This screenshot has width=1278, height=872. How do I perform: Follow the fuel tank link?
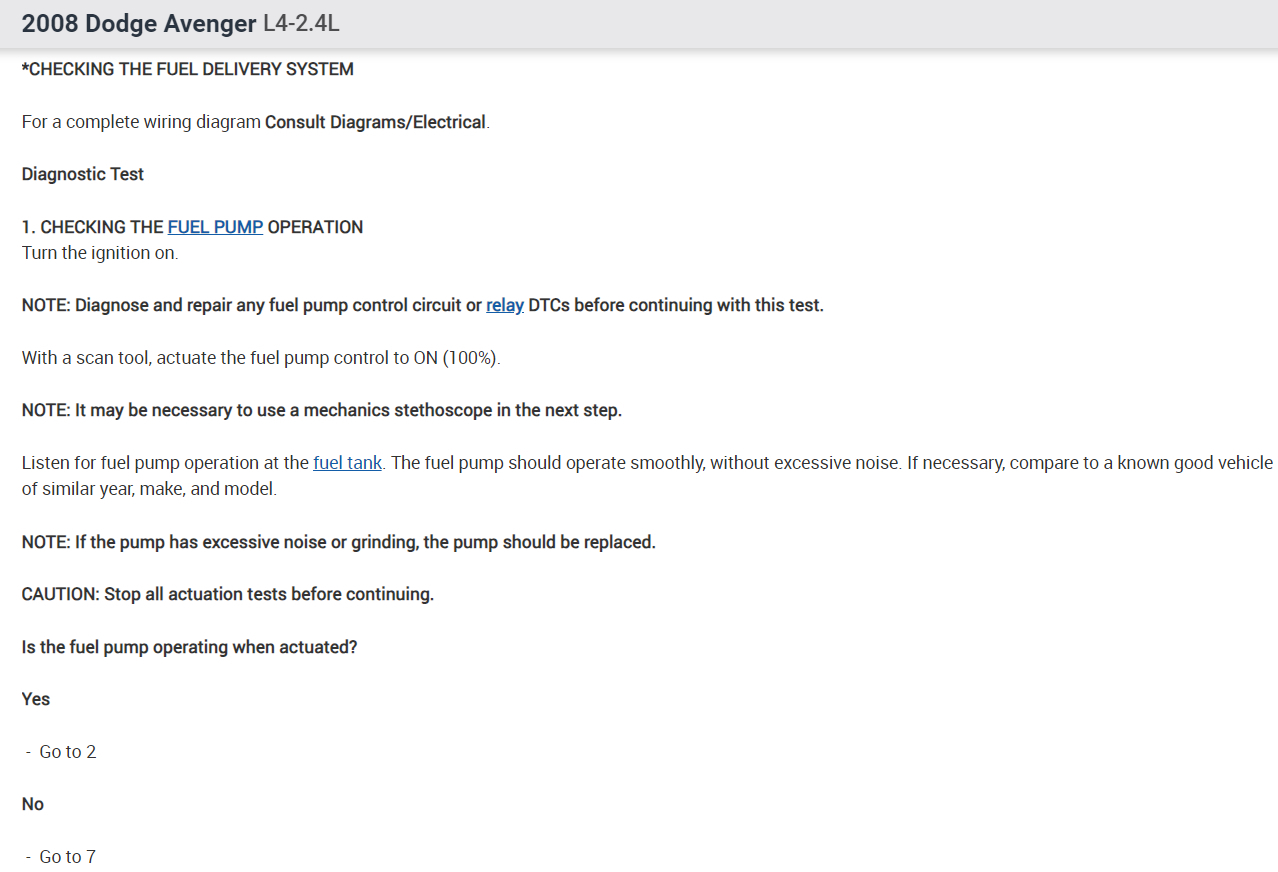(347, 463)
